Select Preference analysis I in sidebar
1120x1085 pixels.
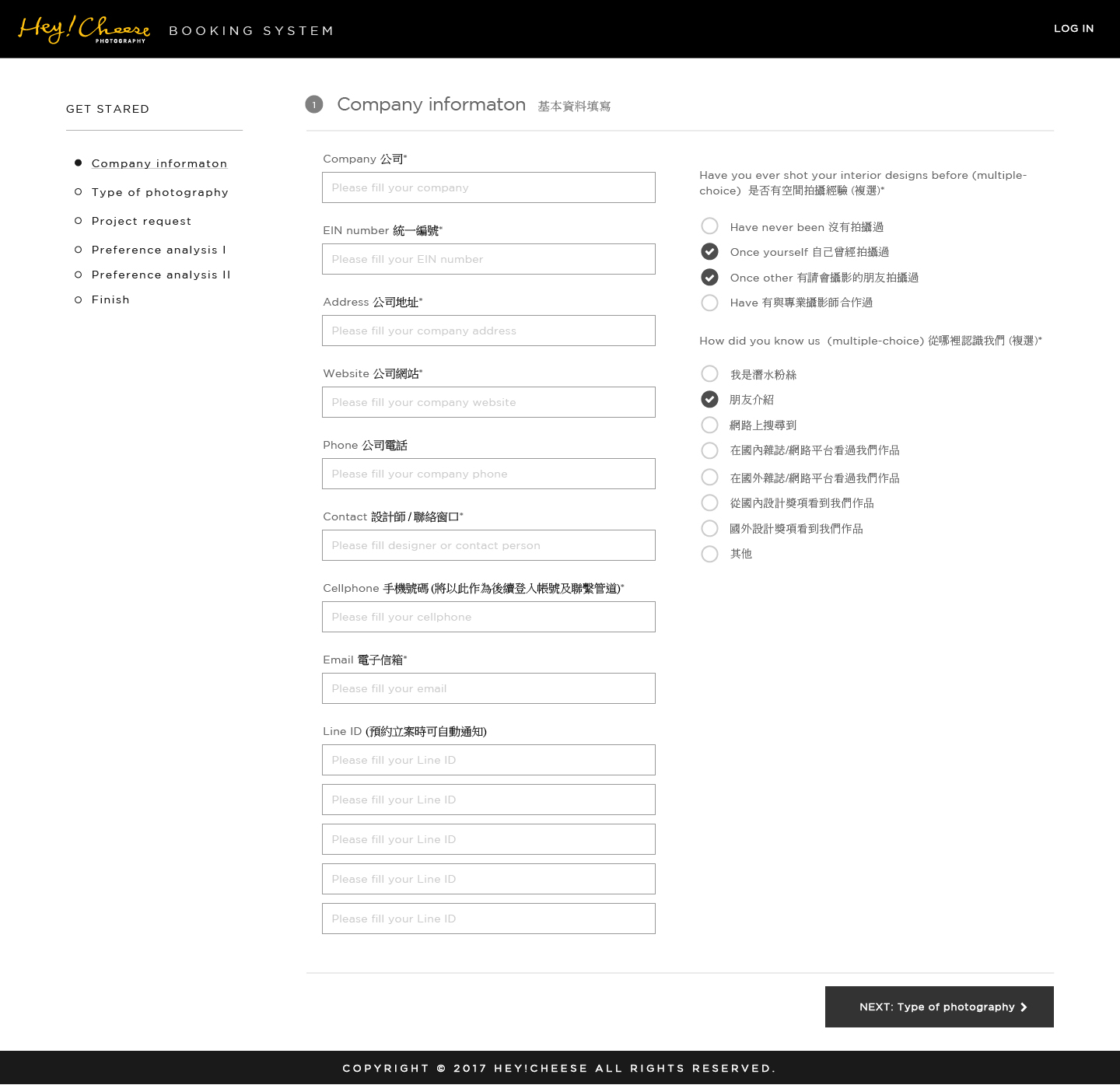coord(159,250)
